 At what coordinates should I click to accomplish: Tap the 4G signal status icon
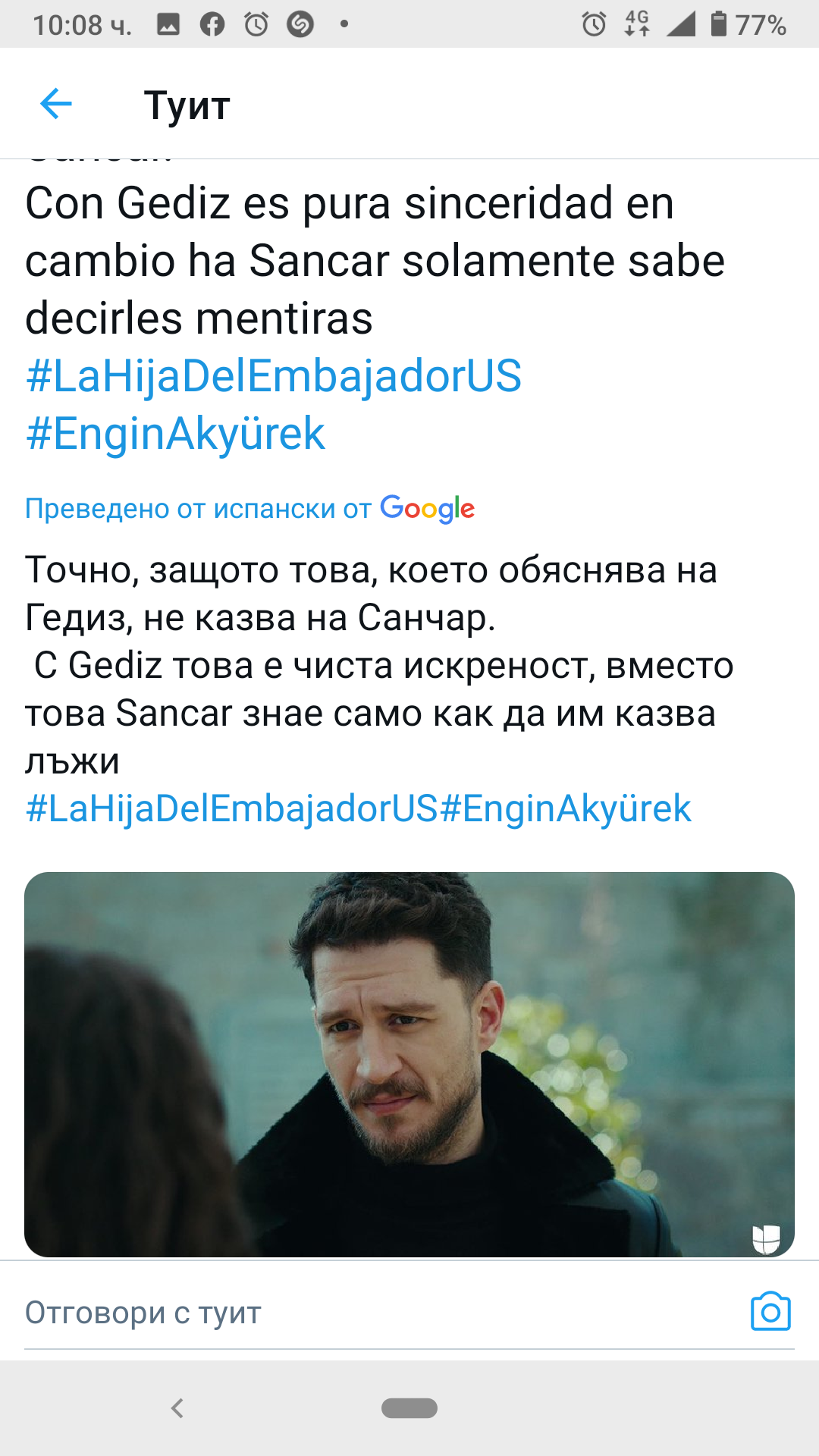(x=637, y=24)
